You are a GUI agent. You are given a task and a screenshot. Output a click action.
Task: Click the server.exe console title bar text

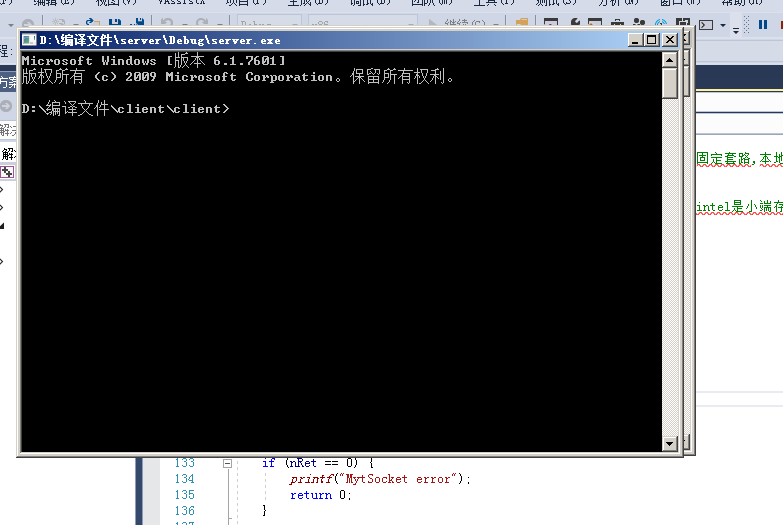[160, 40]
